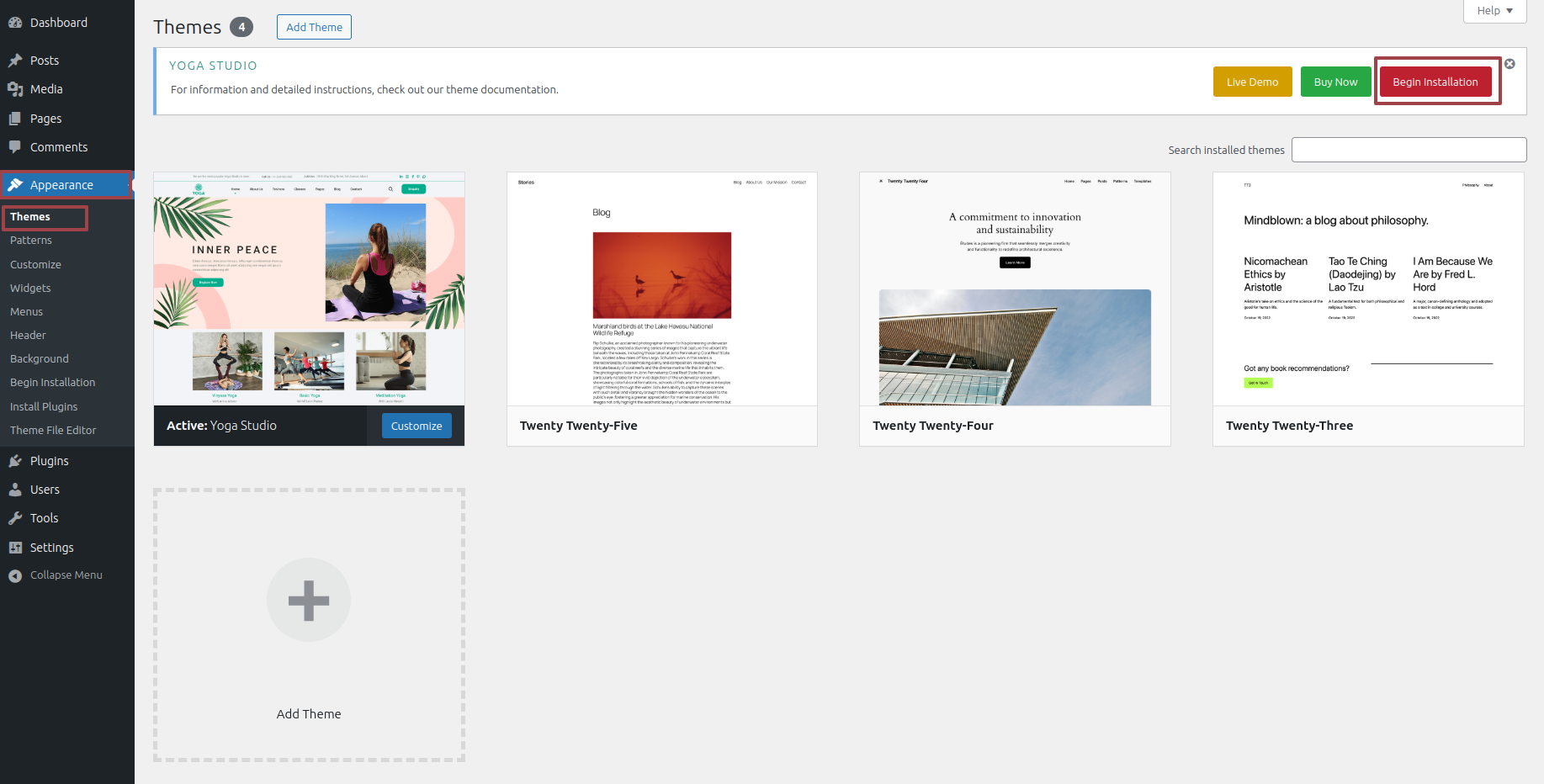The image size is (1544, 784).
Task: Click the Users person icon
Action: click(x=15, y=490)
